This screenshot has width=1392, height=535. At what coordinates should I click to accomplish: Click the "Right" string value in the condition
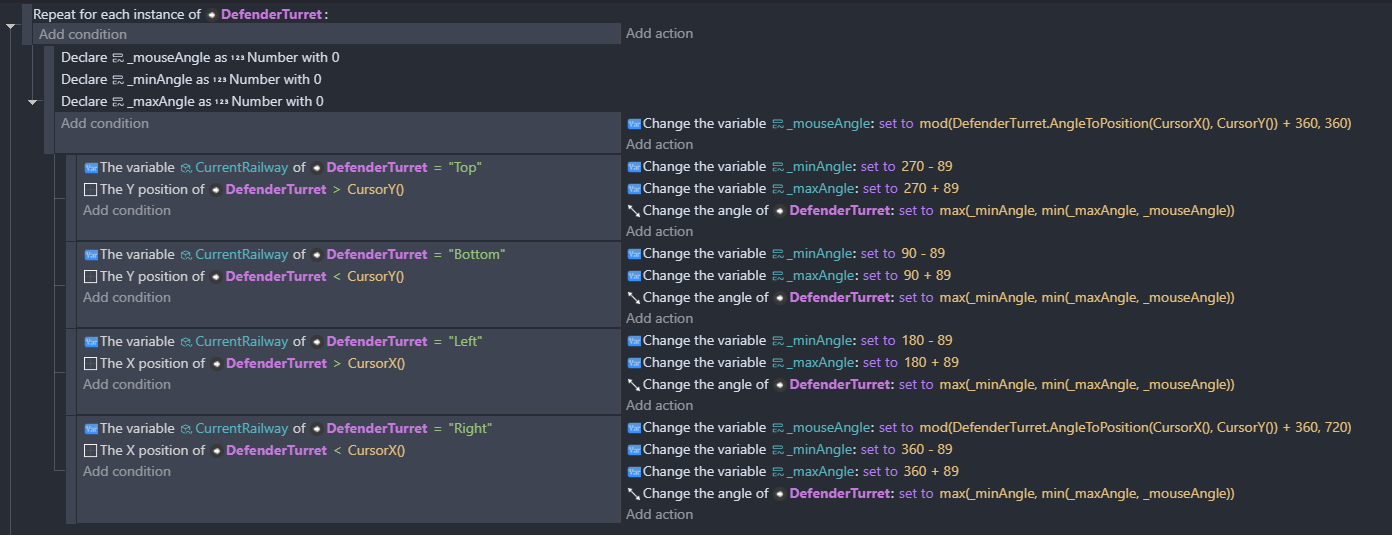coord(470,429)
